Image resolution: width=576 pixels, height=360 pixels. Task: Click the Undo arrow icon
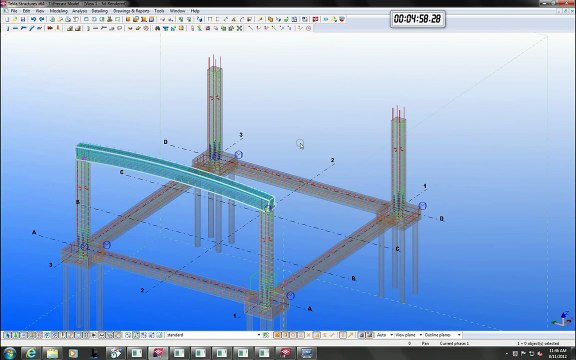33,19
